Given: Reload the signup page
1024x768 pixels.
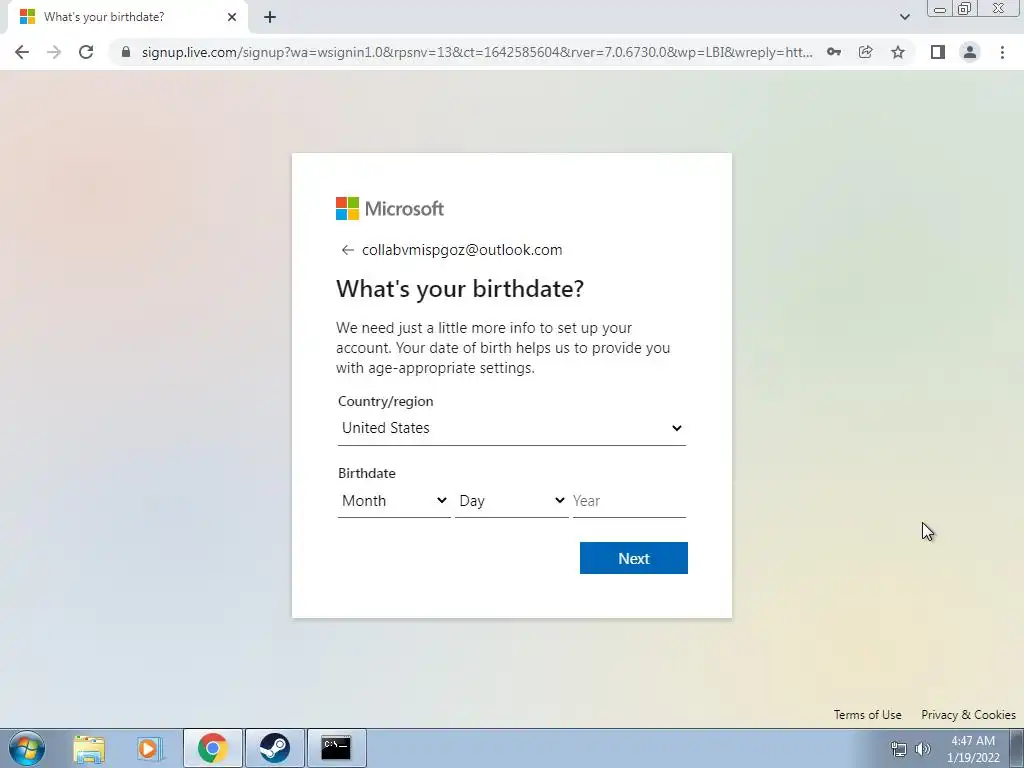Looking at the screenshot, I should pyautogui.click(x=86, y=52).
